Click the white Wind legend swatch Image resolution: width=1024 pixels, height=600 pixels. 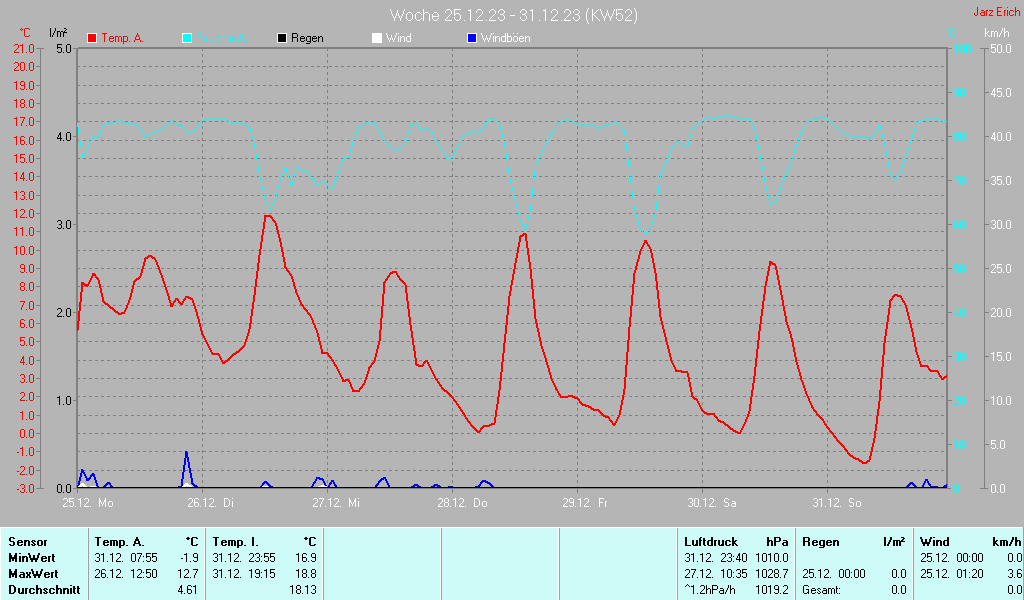377,38
